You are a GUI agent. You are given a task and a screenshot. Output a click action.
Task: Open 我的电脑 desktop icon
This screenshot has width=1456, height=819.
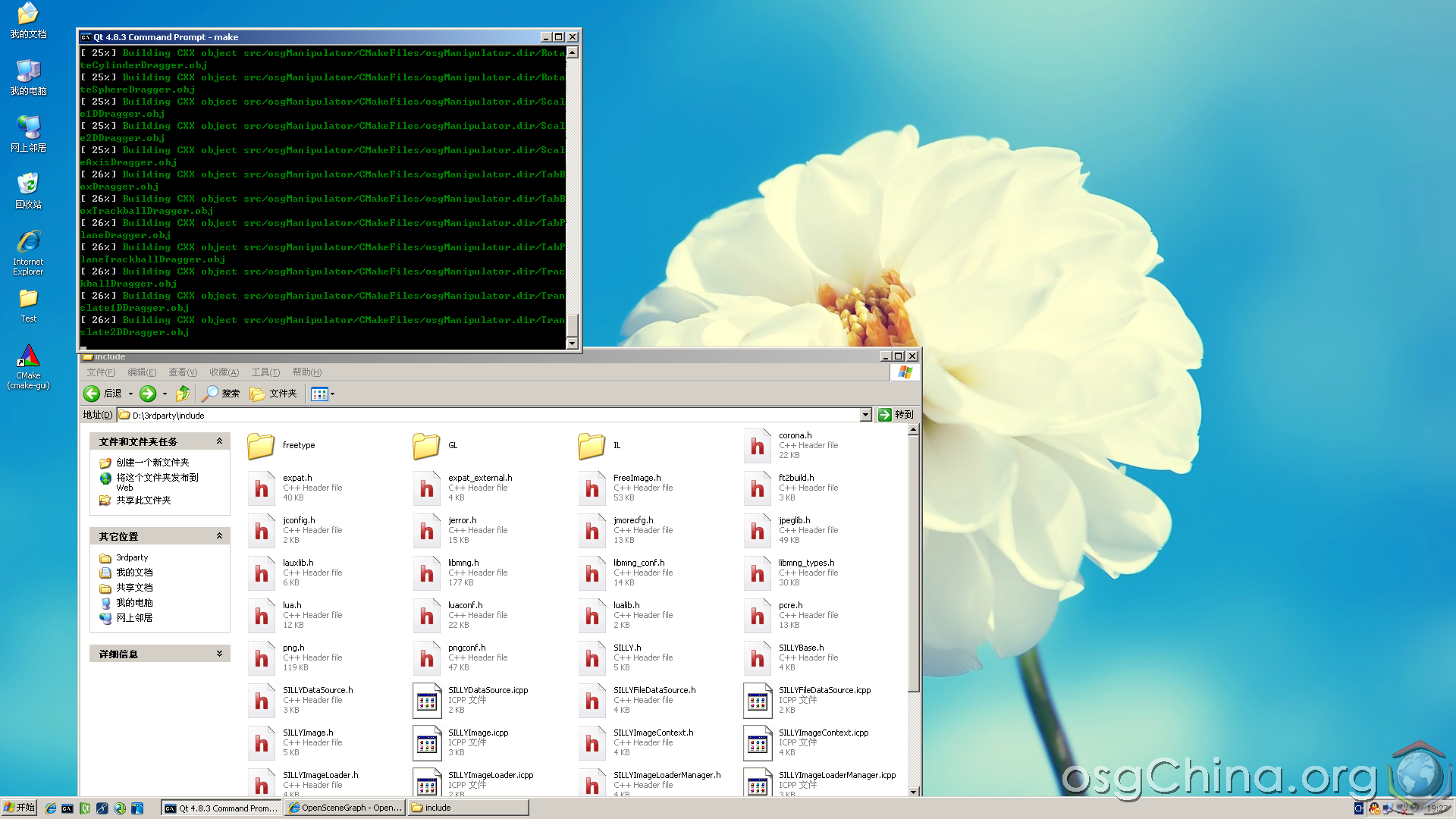[x=28, y=77]
